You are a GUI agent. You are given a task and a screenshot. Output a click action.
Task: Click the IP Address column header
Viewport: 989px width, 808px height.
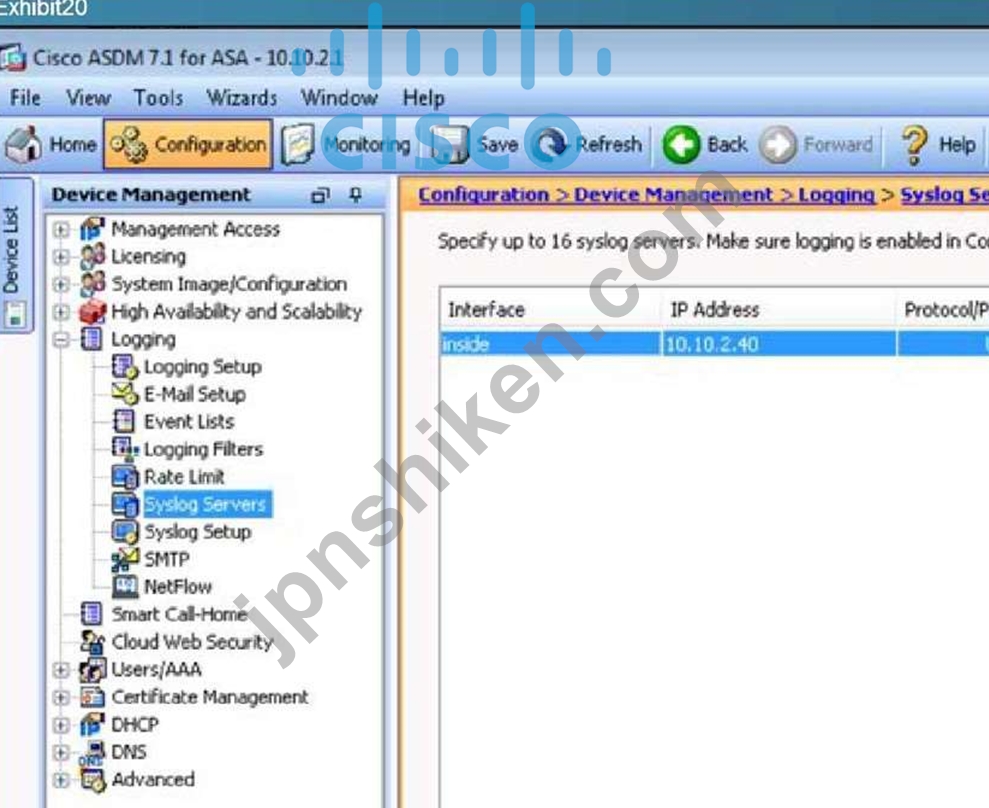(779, 310)
